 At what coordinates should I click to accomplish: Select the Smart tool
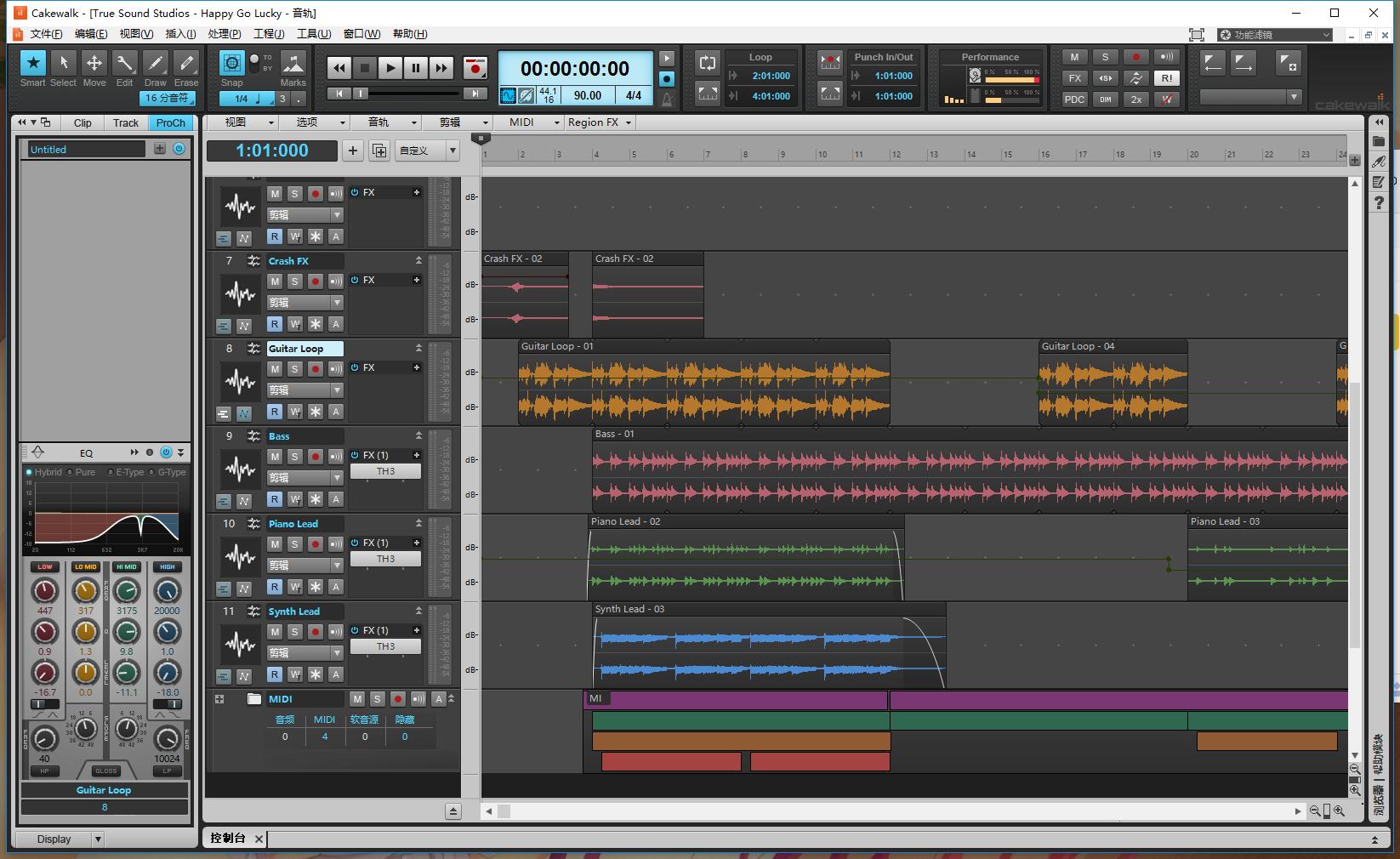(32, 63)
